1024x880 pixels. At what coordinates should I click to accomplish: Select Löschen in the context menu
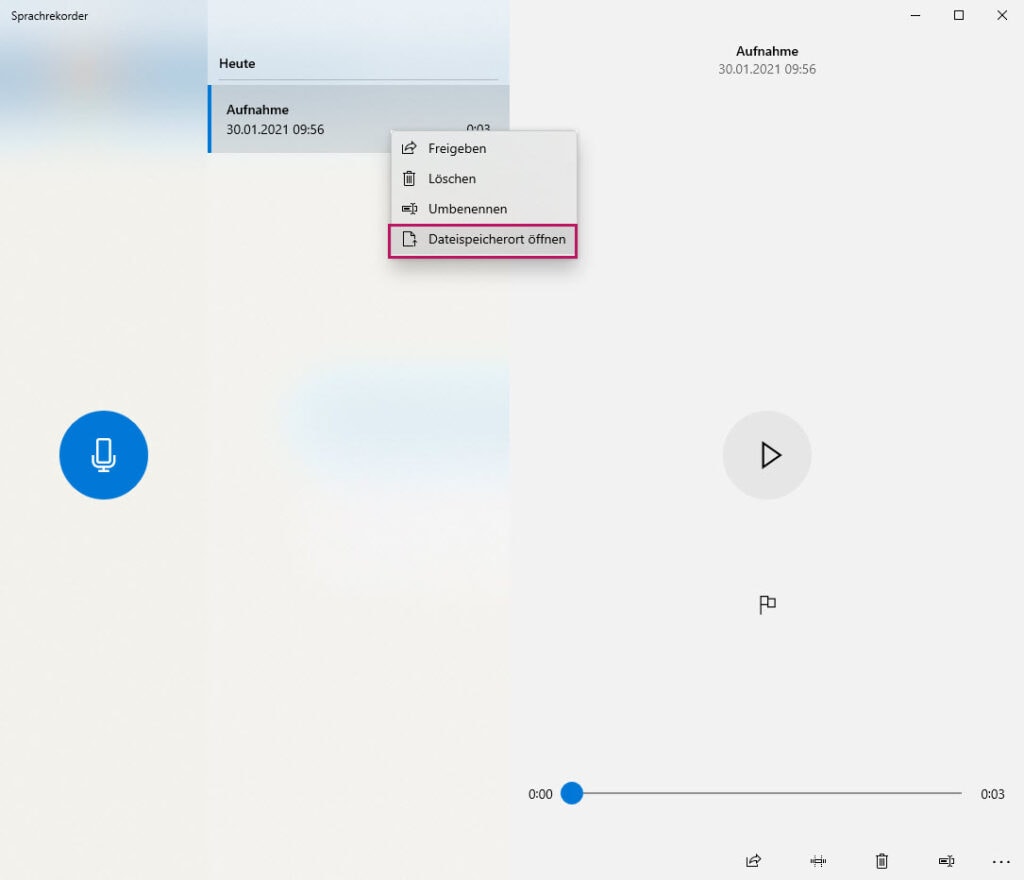(452, 179)
